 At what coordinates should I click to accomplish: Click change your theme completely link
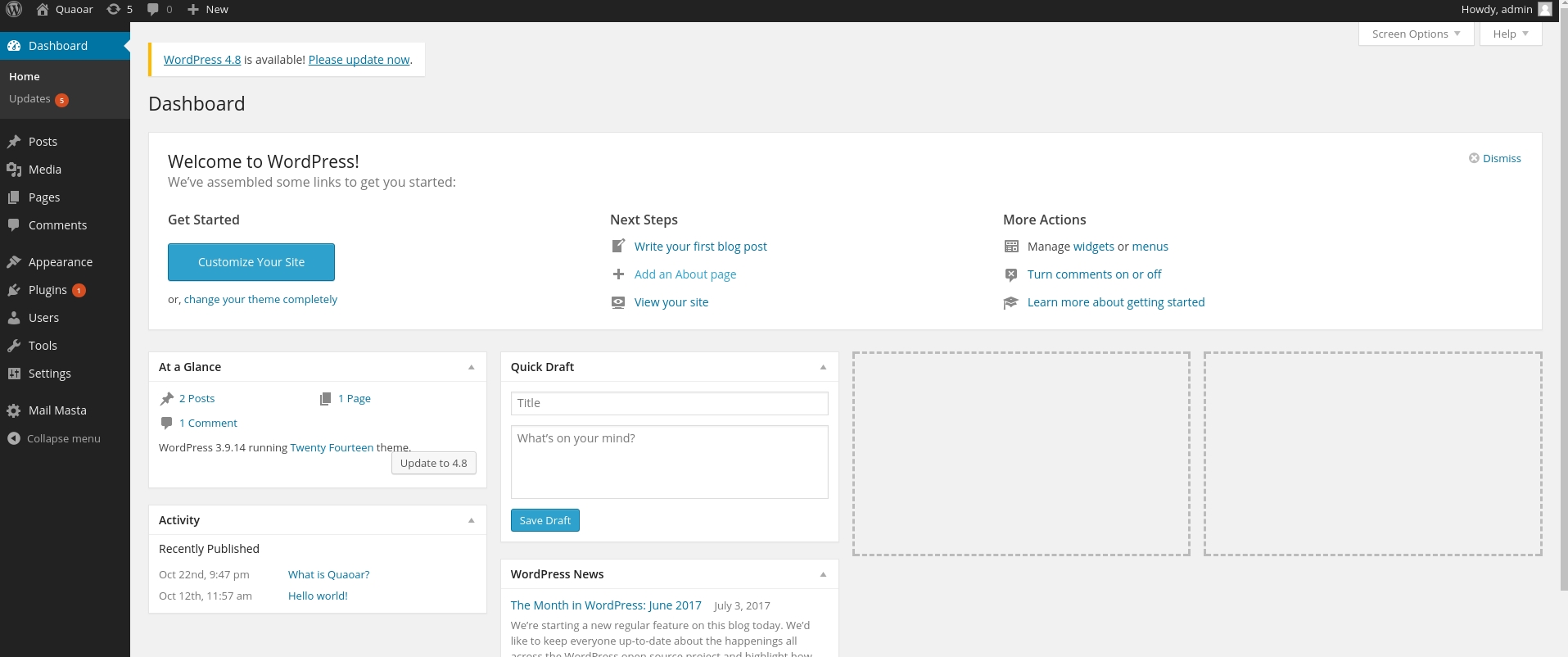(260, 299)
